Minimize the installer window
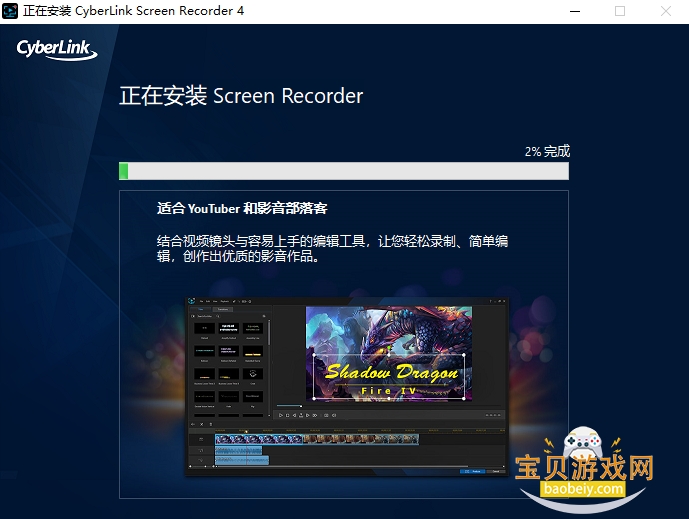Screen dimensions: 689x519 [x=575, y=11]
